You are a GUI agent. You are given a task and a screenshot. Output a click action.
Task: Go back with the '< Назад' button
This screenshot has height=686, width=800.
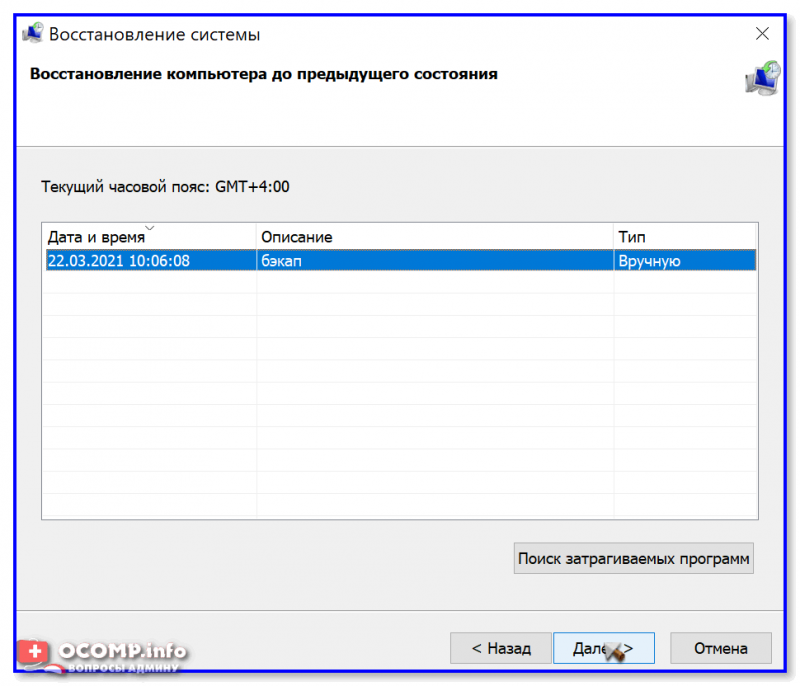point(501,648)
